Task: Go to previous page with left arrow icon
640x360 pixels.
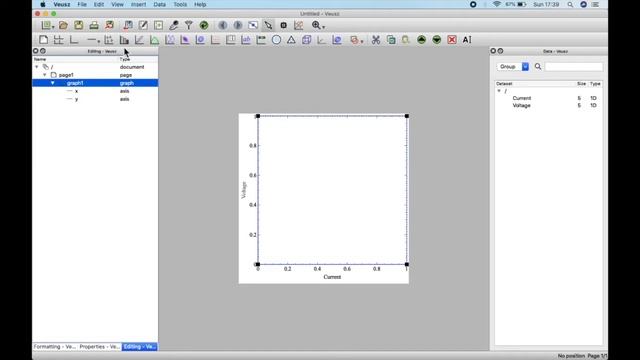Action: (x=222, y=25)
